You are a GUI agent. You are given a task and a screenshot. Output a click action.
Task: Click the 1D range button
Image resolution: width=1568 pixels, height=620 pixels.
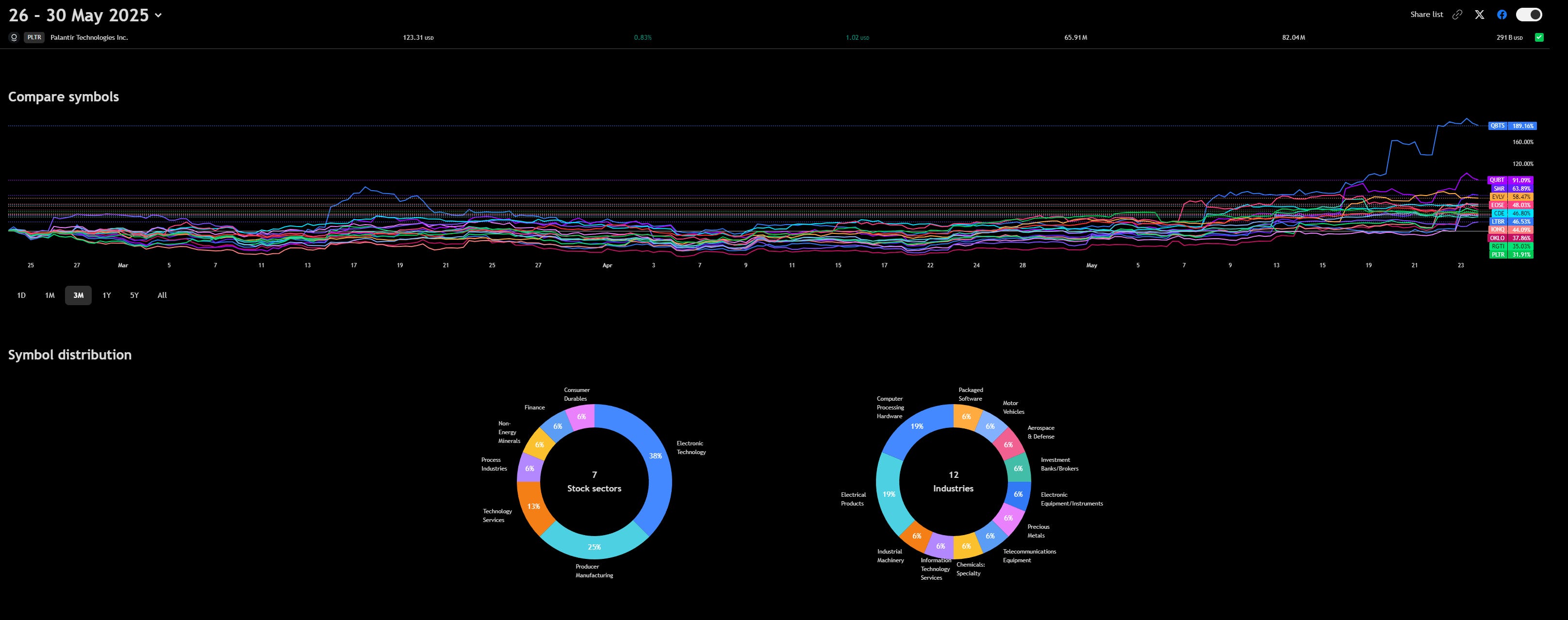click(x=21, y=296)
